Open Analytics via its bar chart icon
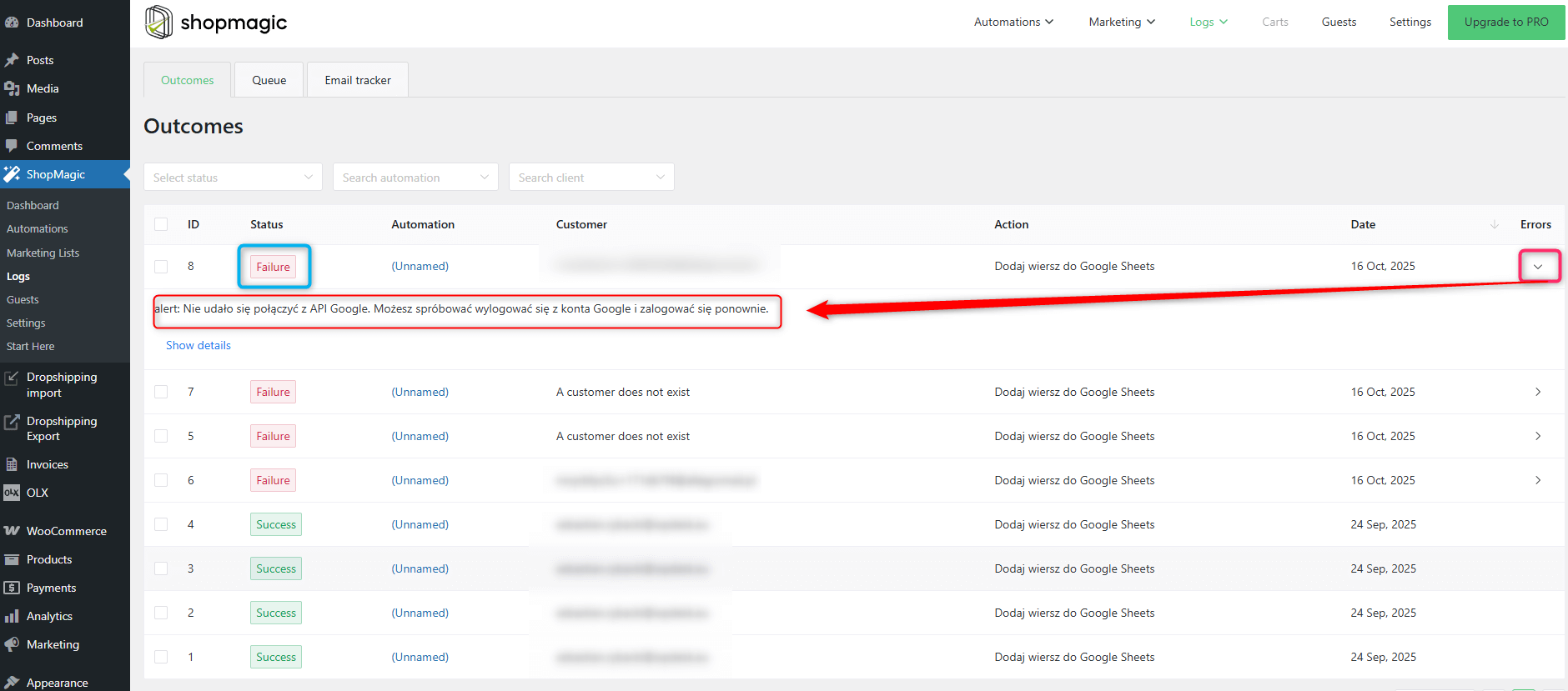The image size is (1568, 691). pos(12,616)
